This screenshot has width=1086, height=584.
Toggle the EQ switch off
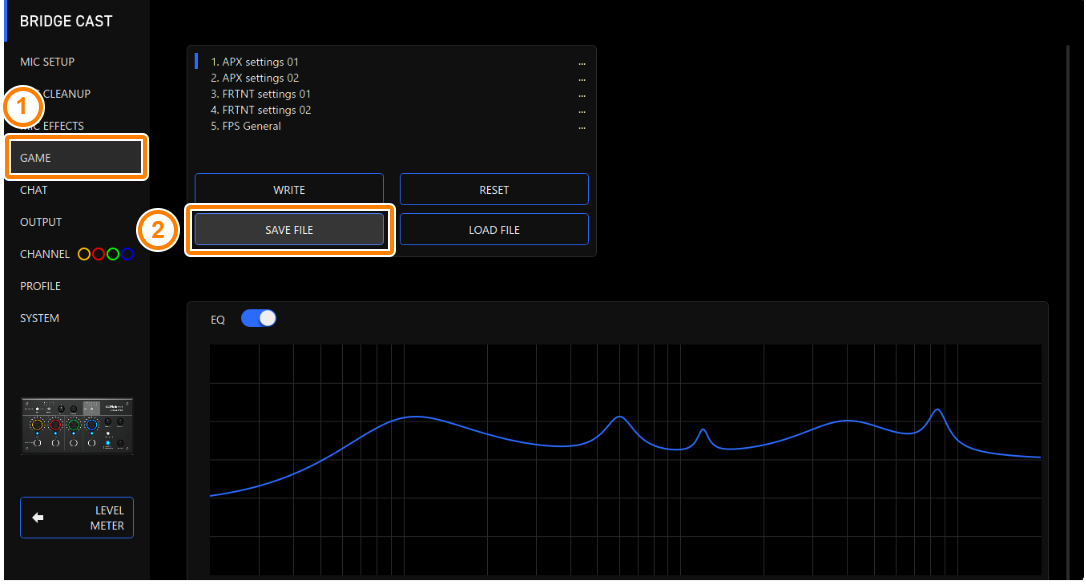(x=258, y=319)
